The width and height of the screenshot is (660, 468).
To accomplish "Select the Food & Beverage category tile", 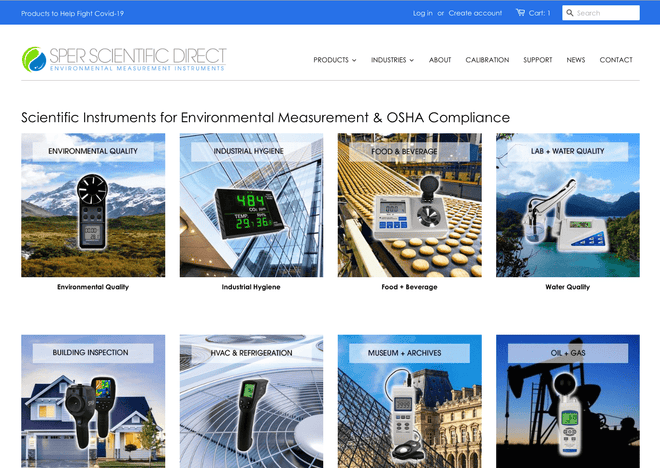I will [409, 205].
